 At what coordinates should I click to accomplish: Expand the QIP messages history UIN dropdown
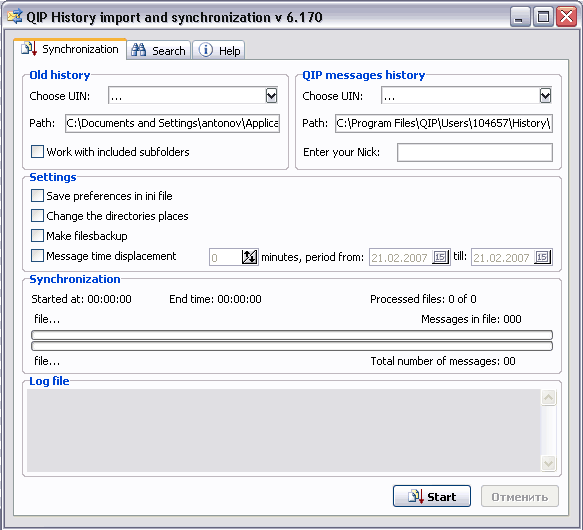pyautogui.click(x=545, y=96)
